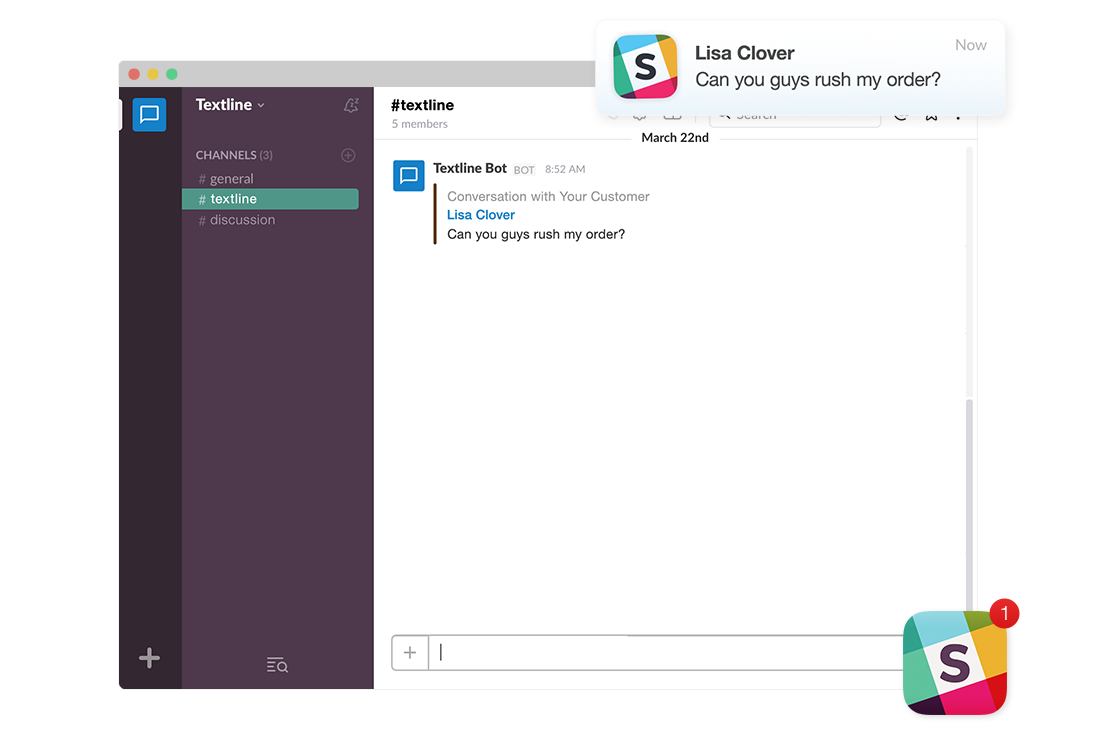This screenshot has width=1096, height=730.
Task: Click the yellow minimize window button
Action: tap(153, 74)
